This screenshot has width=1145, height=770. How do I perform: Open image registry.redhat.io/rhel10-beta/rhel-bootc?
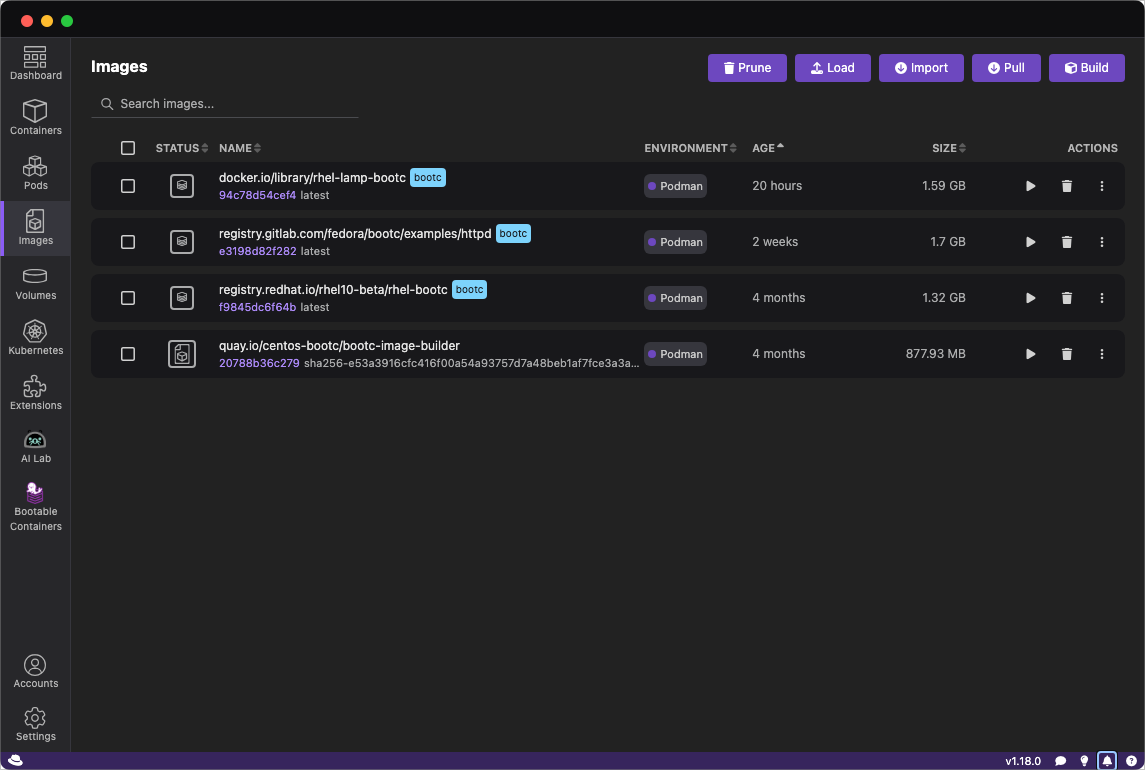333,290
